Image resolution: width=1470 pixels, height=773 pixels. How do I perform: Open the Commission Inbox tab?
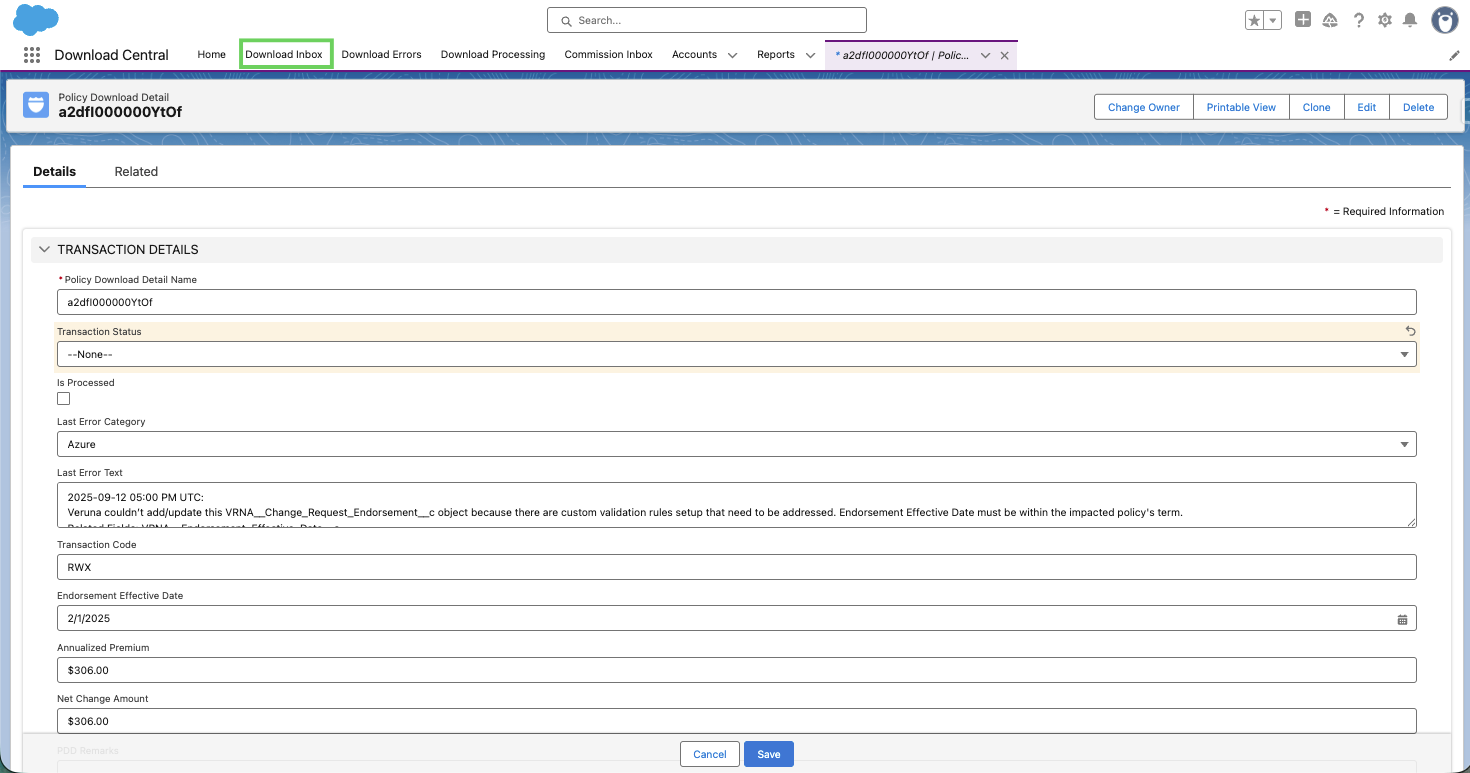tap(608, 55)
